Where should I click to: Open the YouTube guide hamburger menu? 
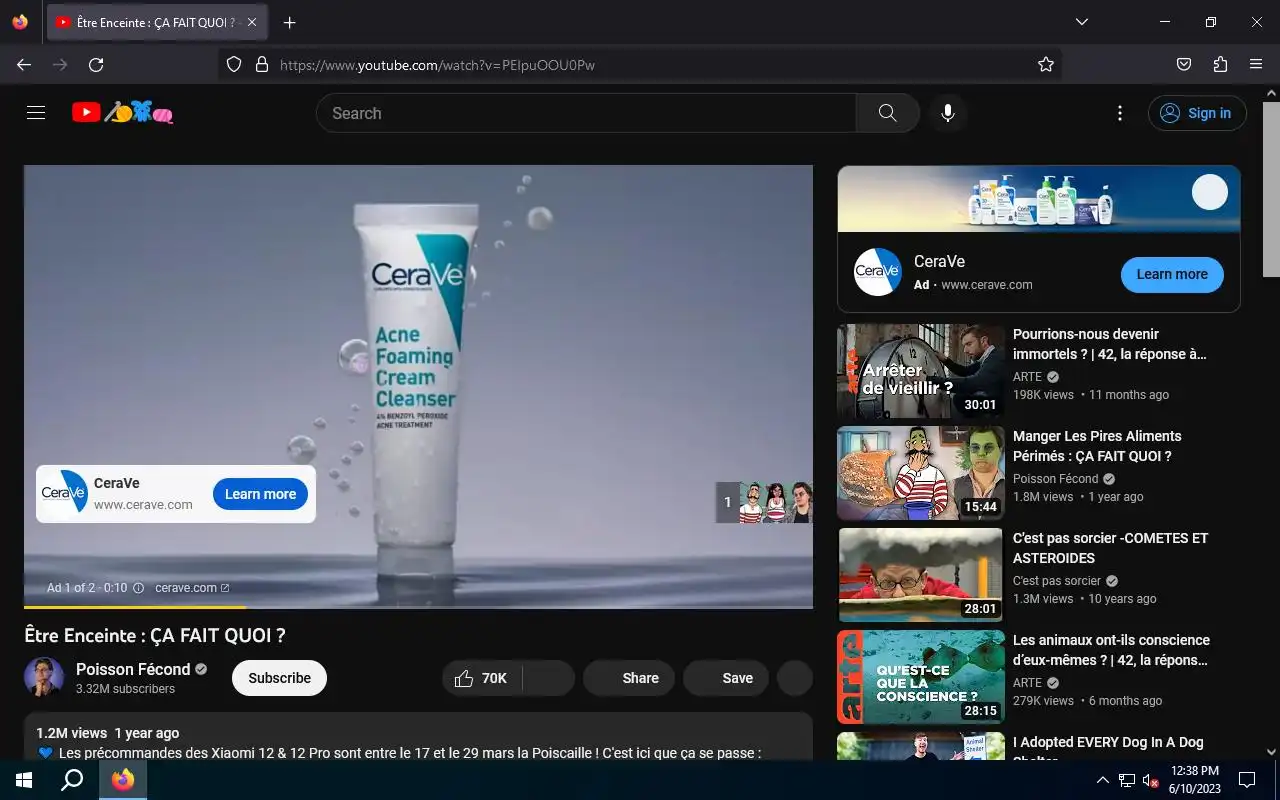tap(36, 113)
